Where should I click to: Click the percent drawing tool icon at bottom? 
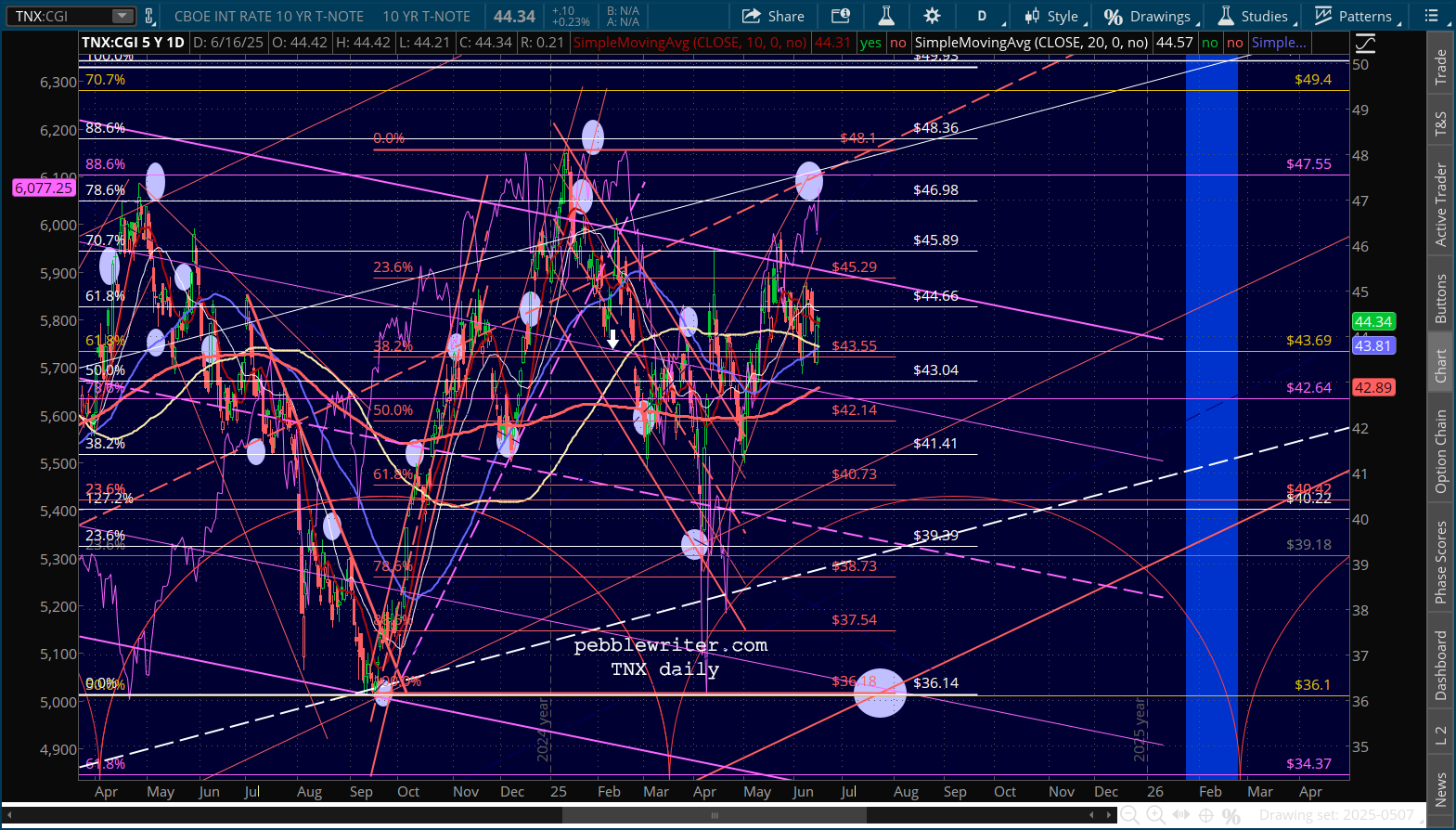[x=1231, y=815]
